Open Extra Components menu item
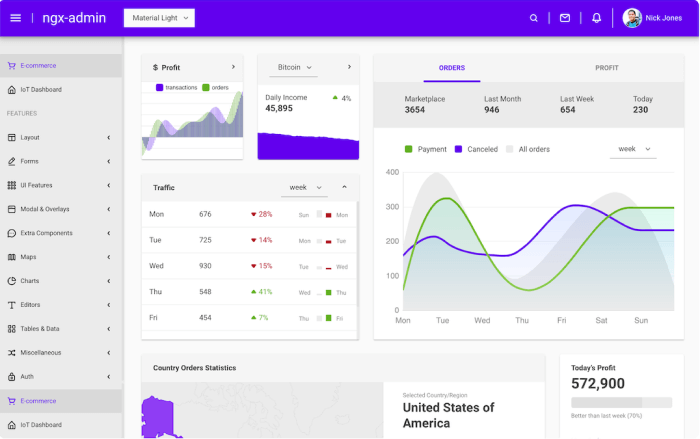 (x=61, y=233)
